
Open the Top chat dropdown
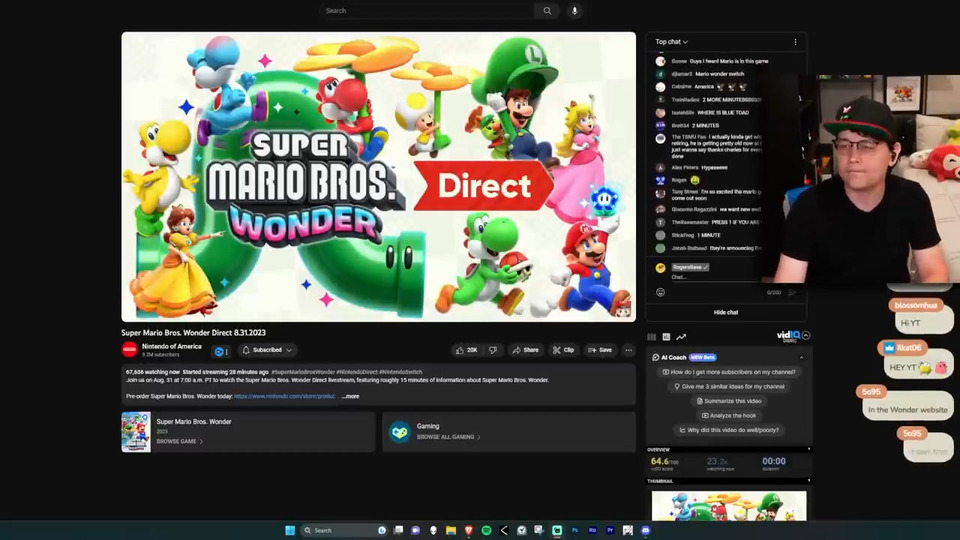point(672,42)
